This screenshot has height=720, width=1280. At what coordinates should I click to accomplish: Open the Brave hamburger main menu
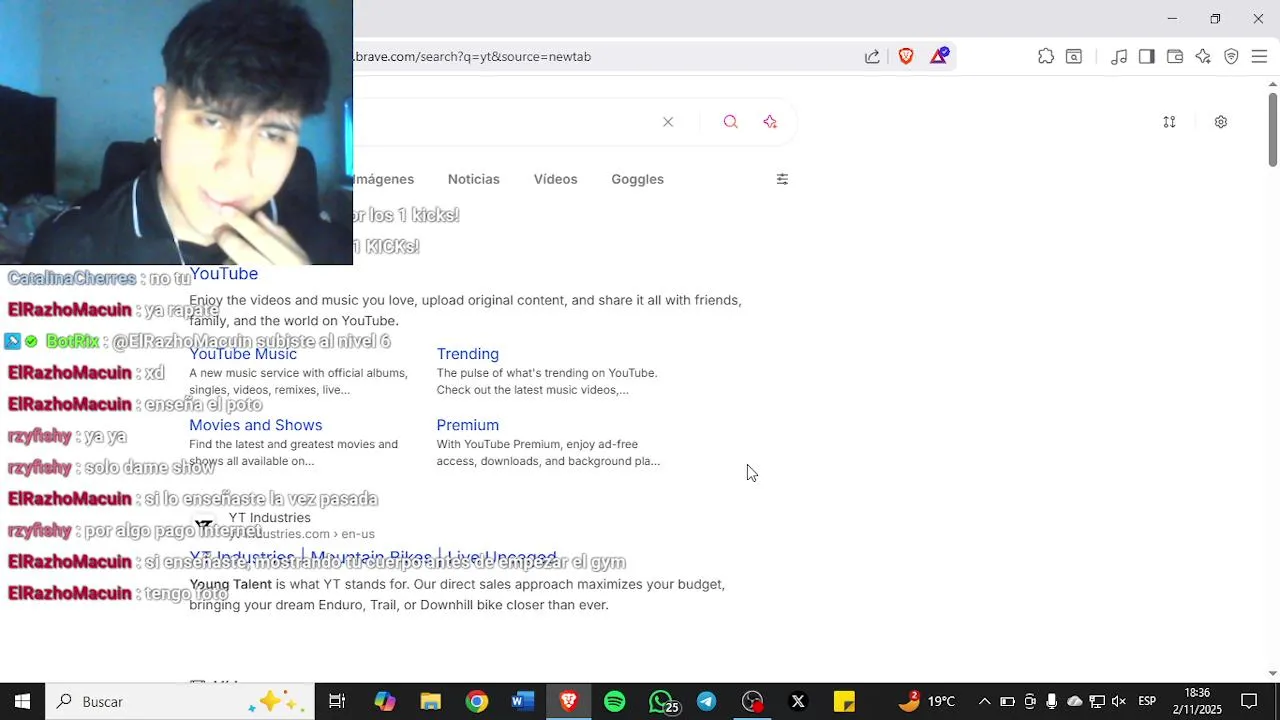pyautogui.click(x=1259, y=57)
